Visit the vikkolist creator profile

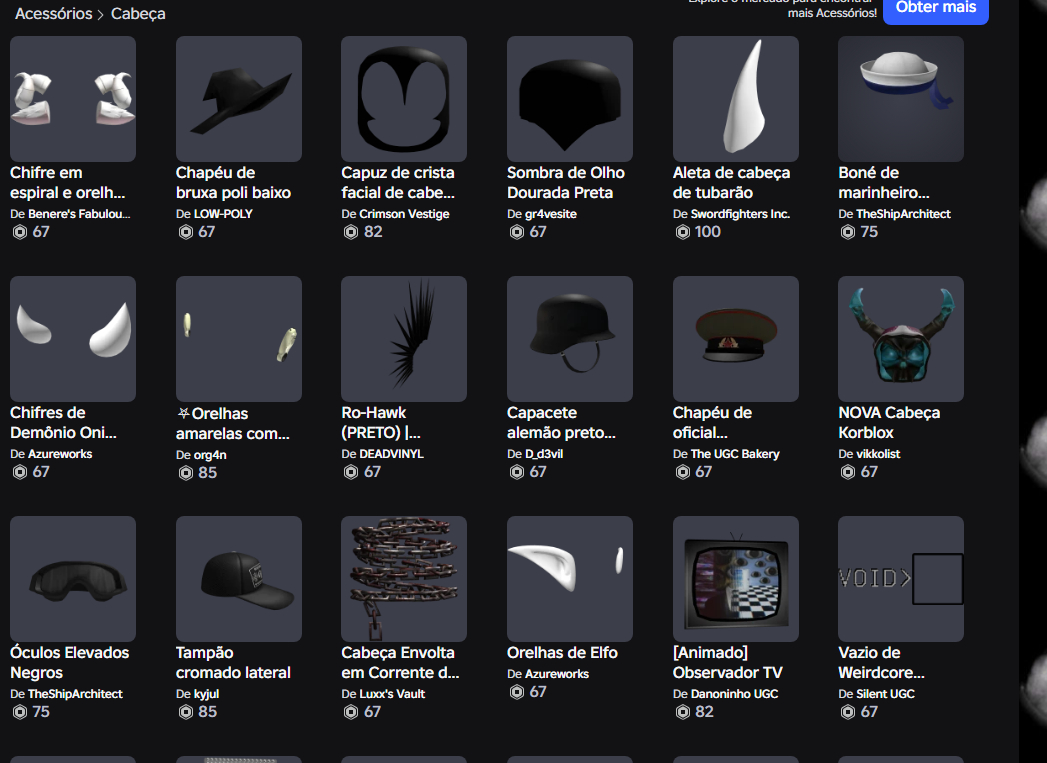point(878,454)
